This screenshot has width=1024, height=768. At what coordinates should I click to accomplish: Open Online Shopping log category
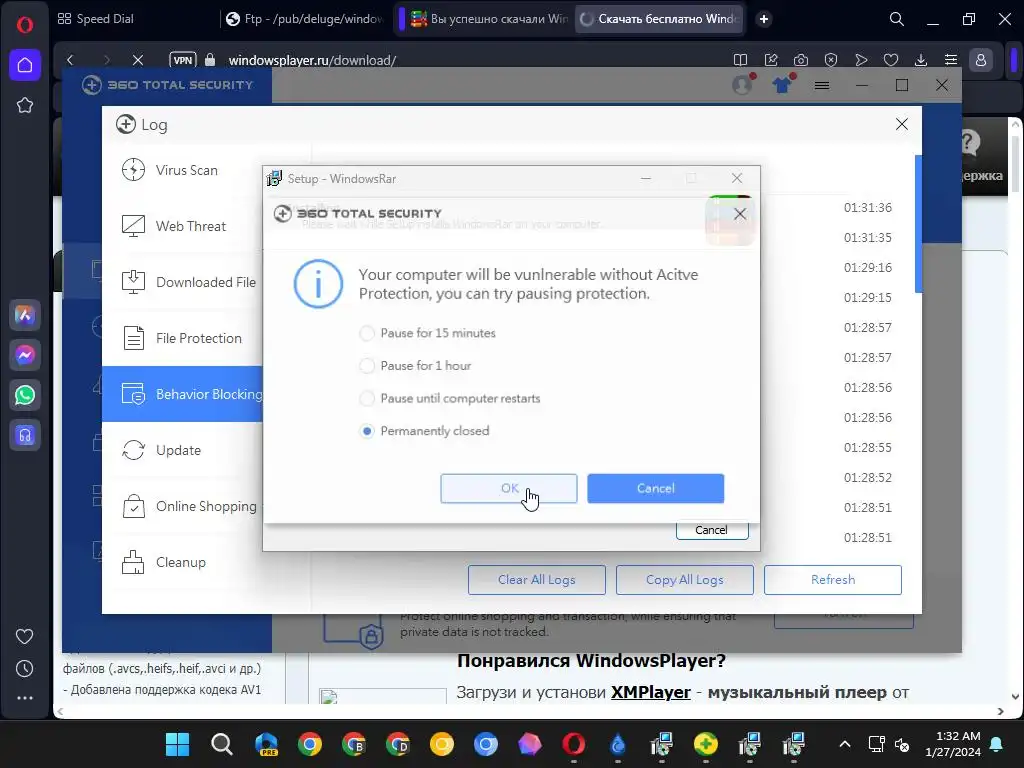point(183,506)
